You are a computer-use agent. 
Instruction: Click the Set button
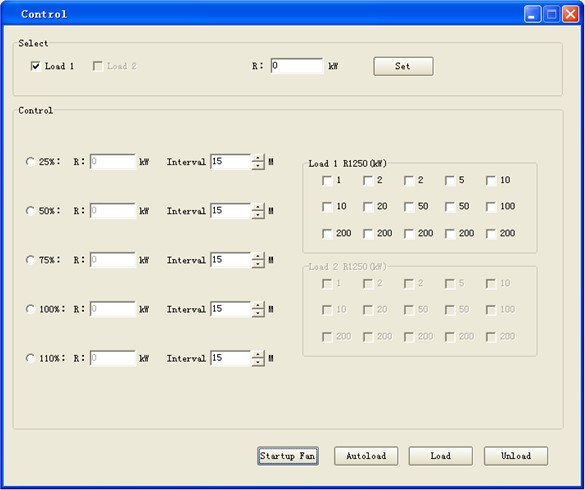403,66
